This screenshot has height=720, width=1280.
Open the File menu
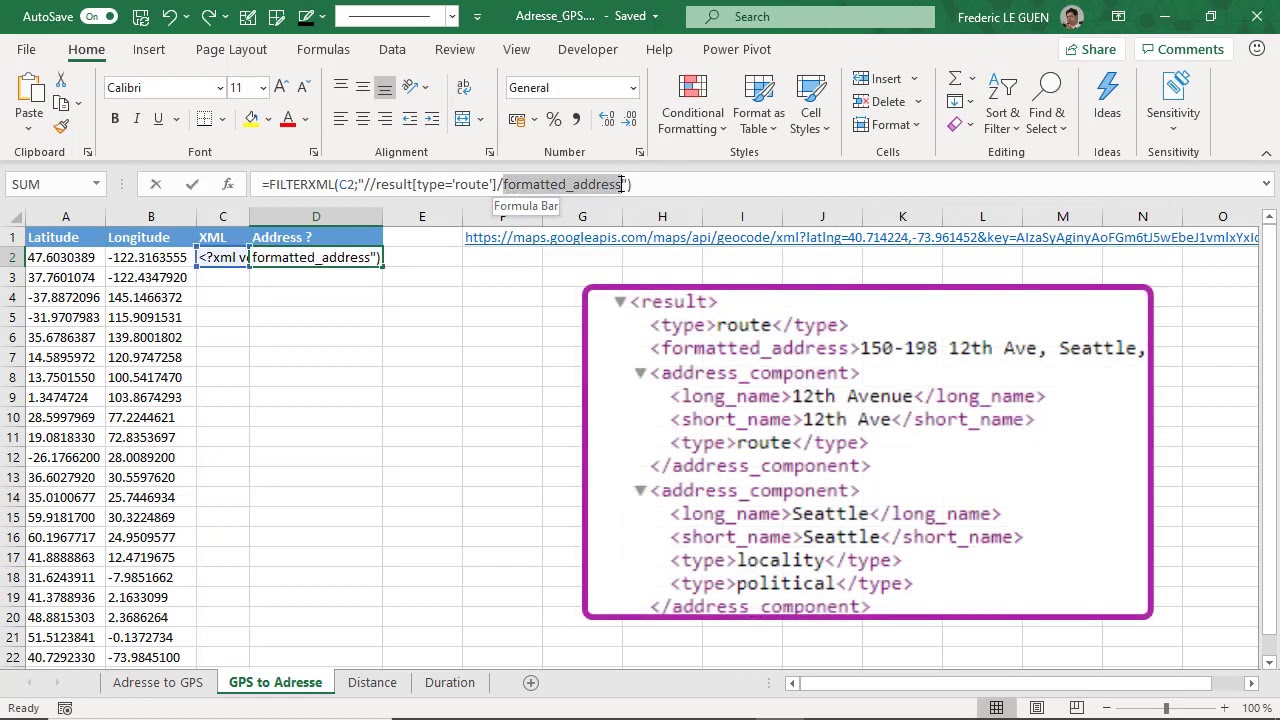(x=26, y=49)
